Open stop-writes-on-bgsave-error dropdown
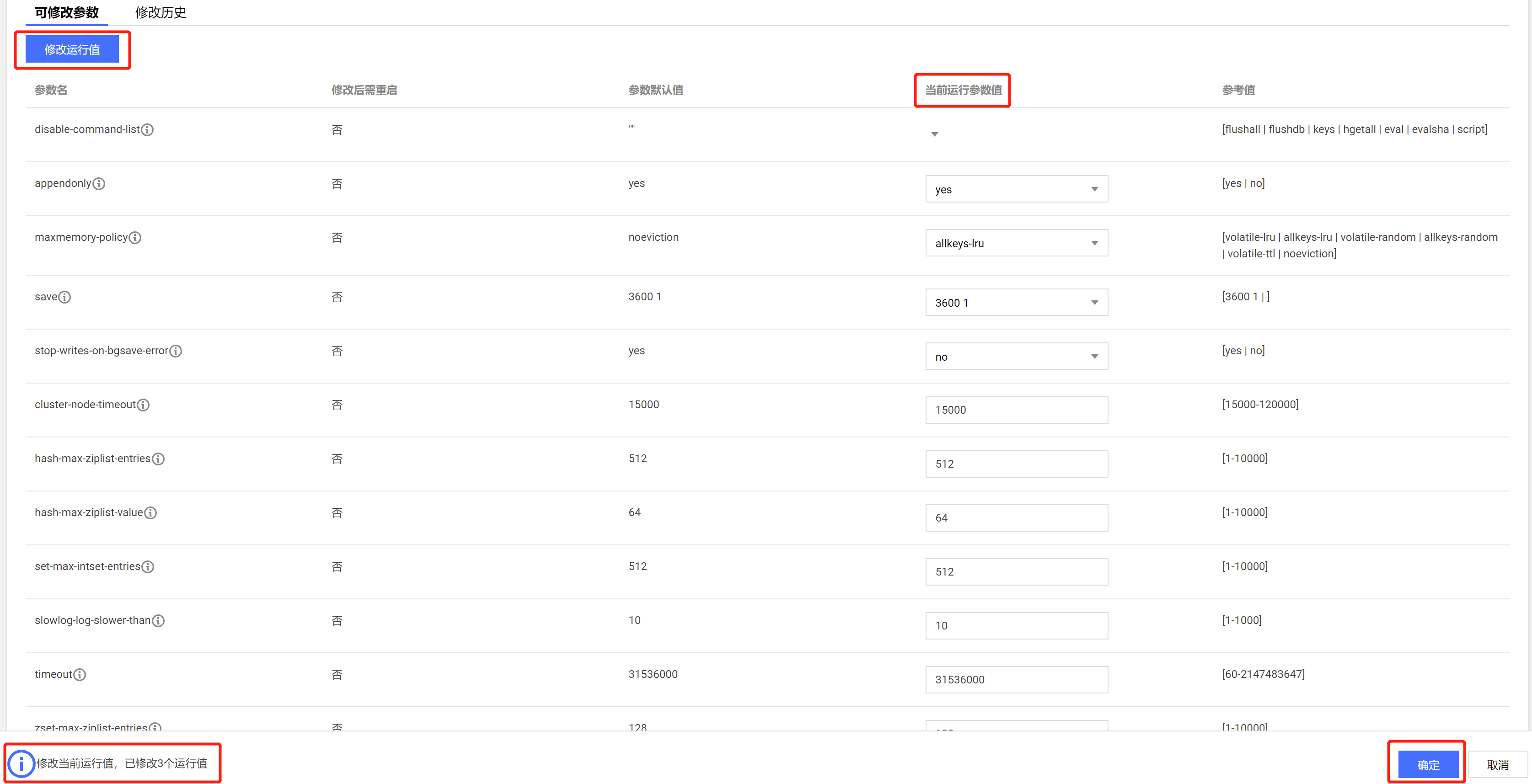 1016,357
